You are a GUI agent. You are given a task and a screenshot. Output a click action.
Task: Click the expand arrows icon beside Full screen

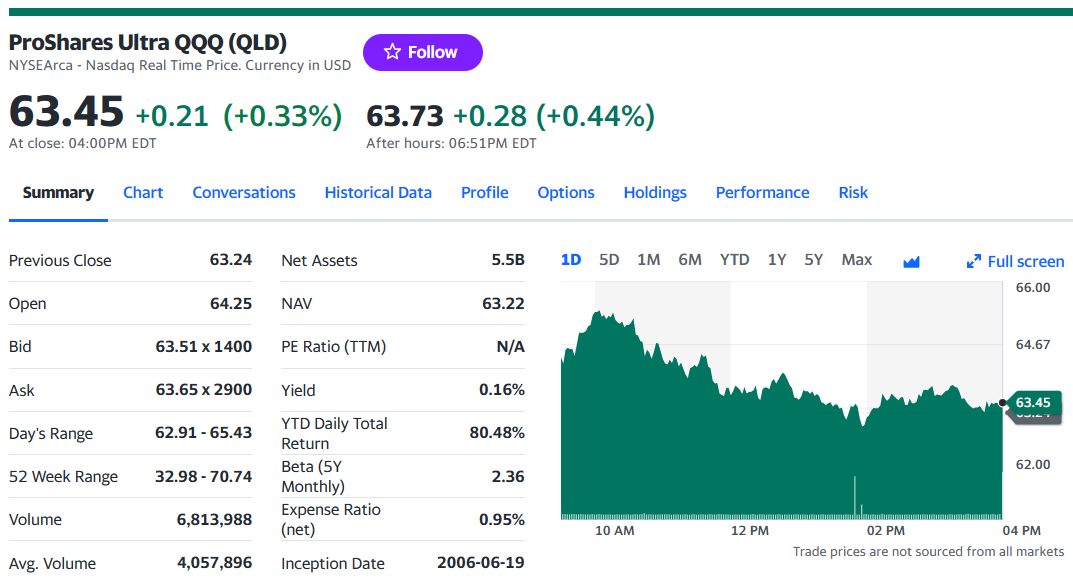pyautogui.click(x=974, y=261)
